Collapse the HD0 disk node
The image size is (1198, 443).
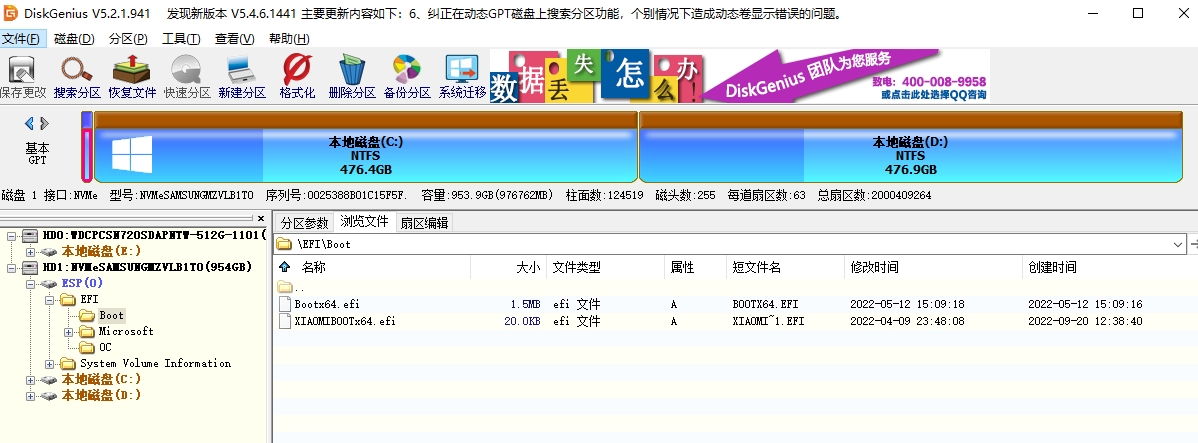11,235
